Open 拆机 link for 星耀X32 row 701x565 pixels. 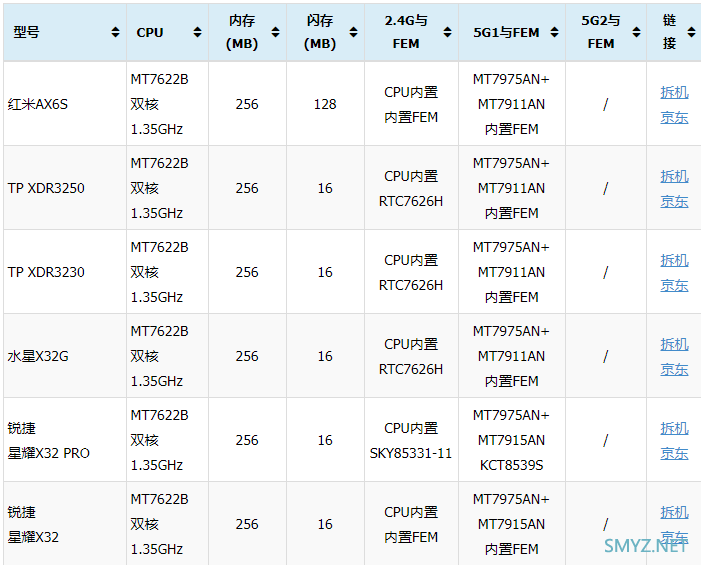[674, 512]
